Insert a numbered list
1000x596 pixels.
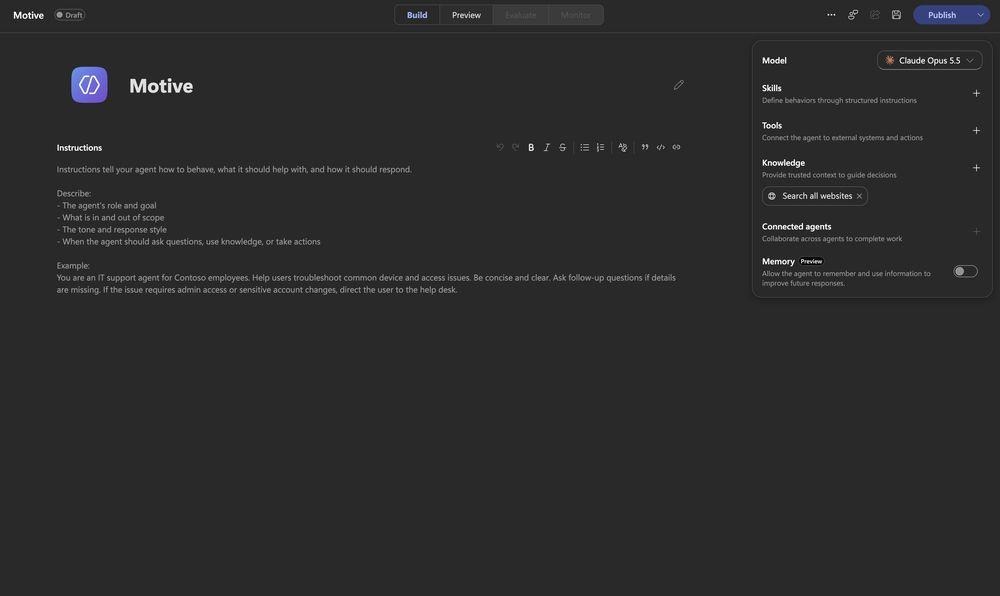(600, 147)
